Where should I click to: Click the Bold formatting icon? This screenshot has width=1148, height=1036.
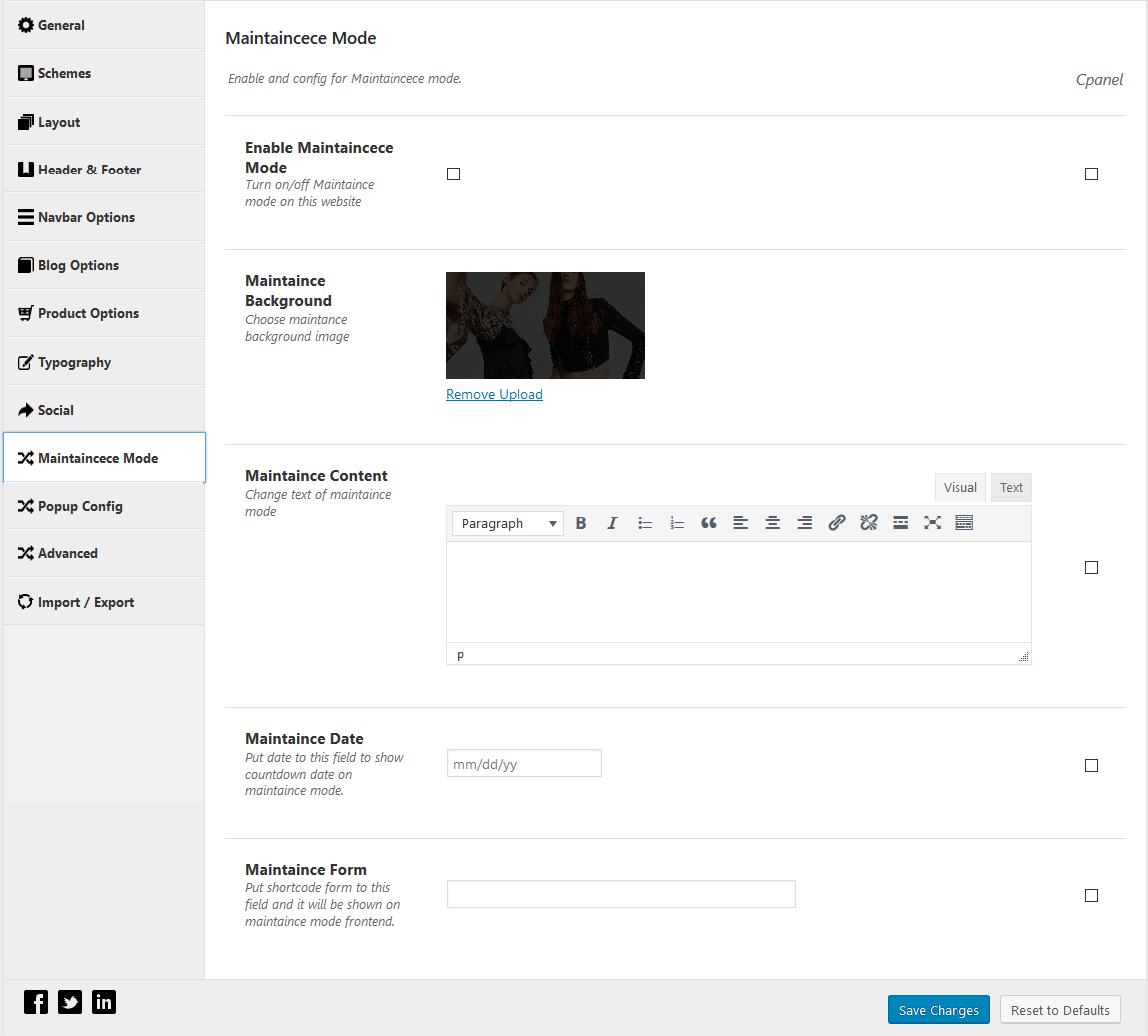(581, 522)
